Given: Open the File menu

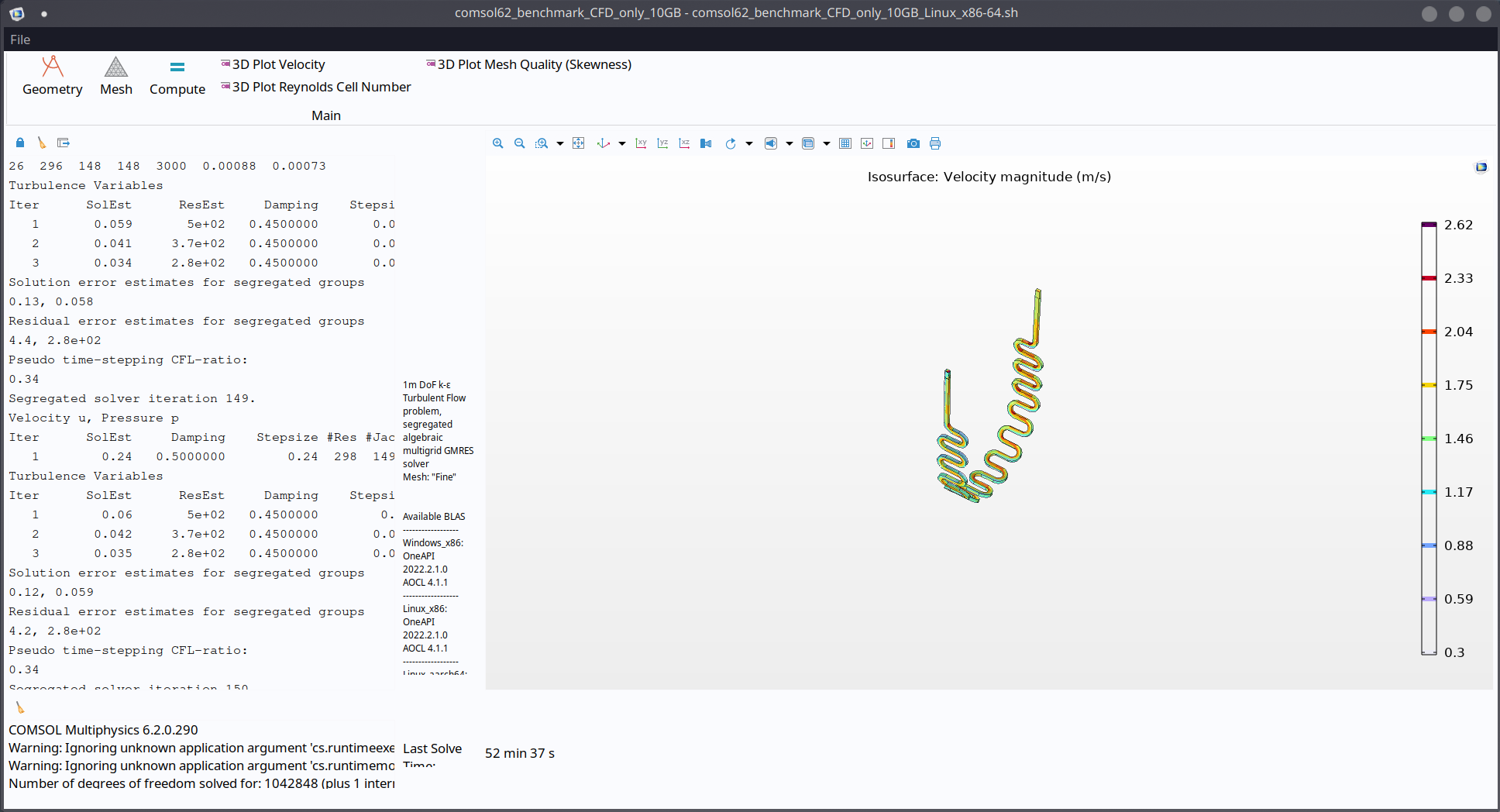Looking at the screenshot, I should 20,40.
